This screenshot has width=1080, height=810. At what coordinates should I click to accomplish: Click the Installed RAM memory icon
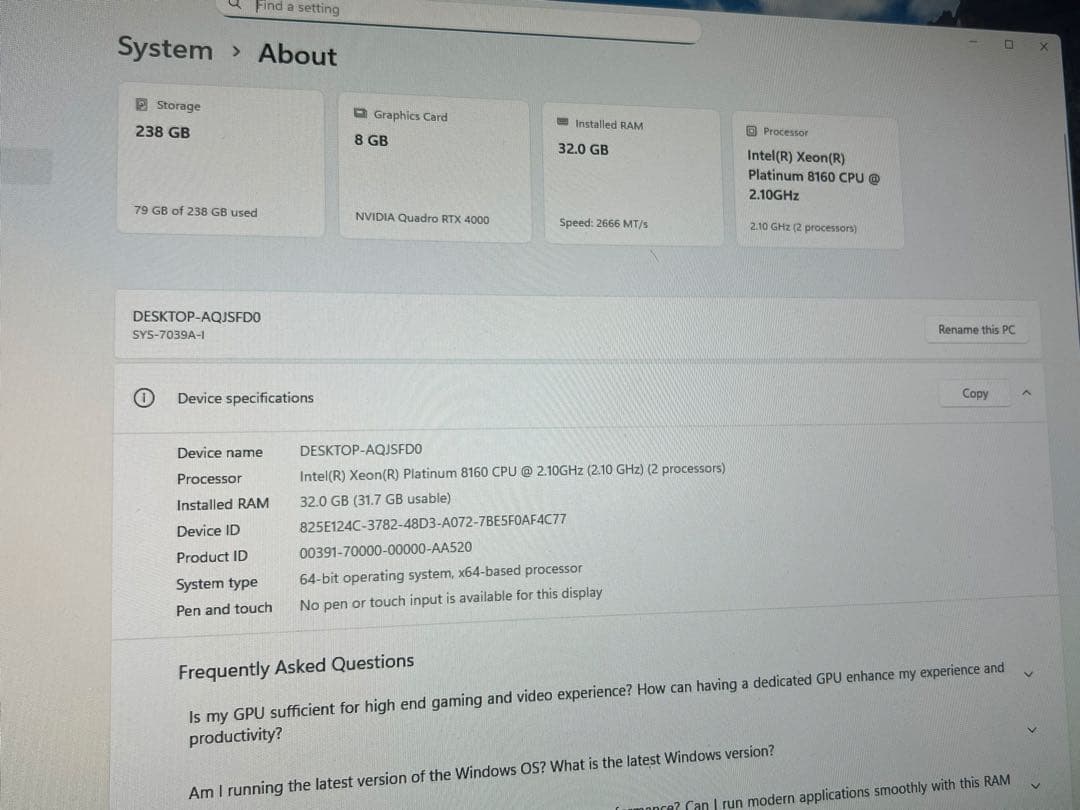pos(562,123)
